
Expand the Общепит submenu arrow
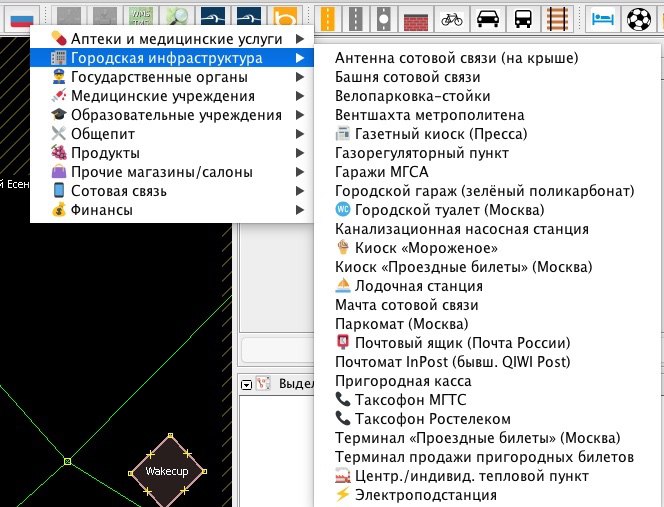pyautogui.click(x=300, y=134)
